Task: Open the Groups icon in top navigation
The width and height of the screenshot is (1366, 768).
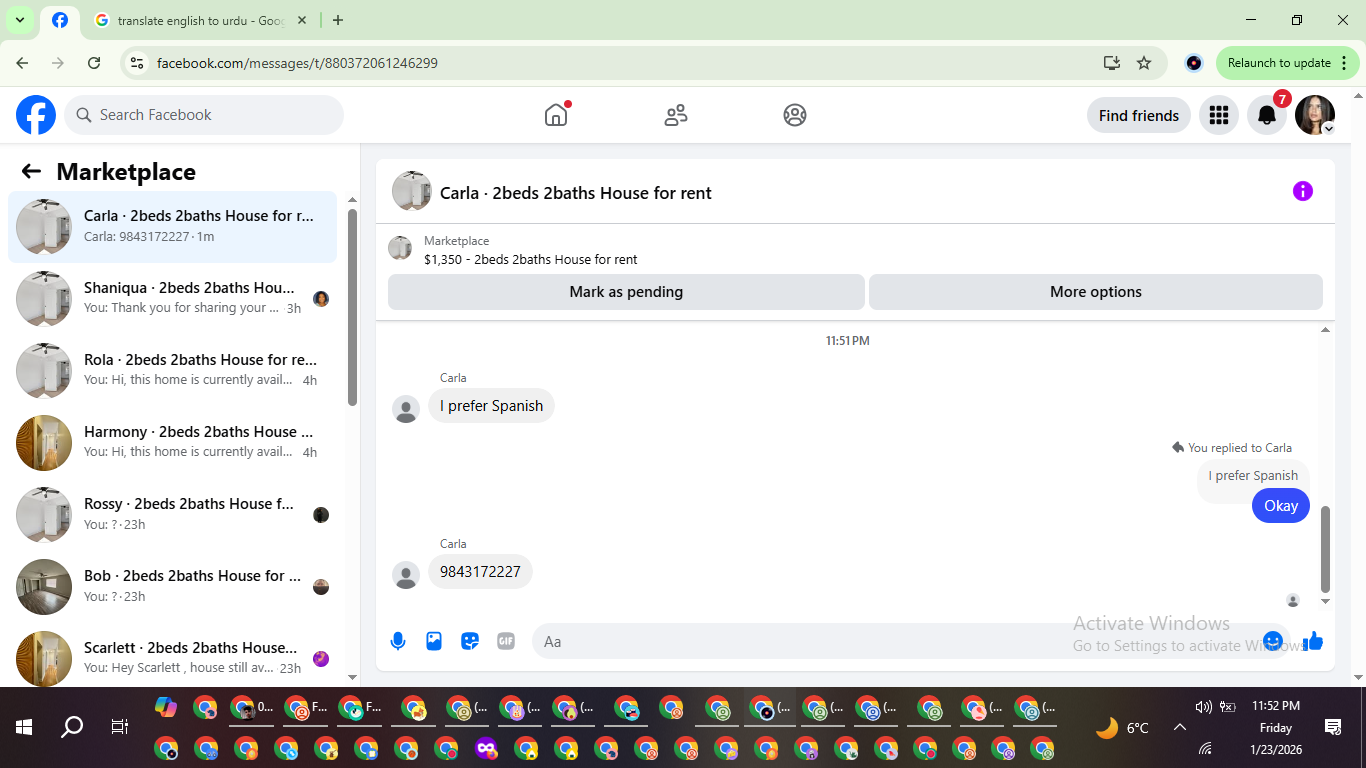Action: pyautogui.click(x=795, y=115)
